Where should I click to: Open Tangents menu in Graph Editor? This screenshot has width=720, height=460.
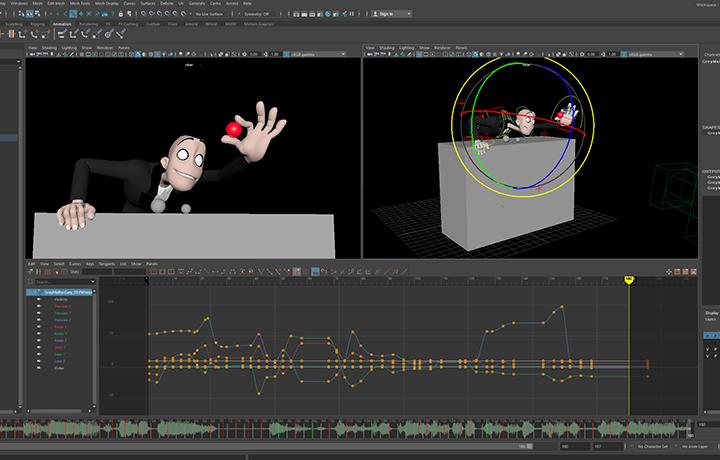click(x=107, y=264)
